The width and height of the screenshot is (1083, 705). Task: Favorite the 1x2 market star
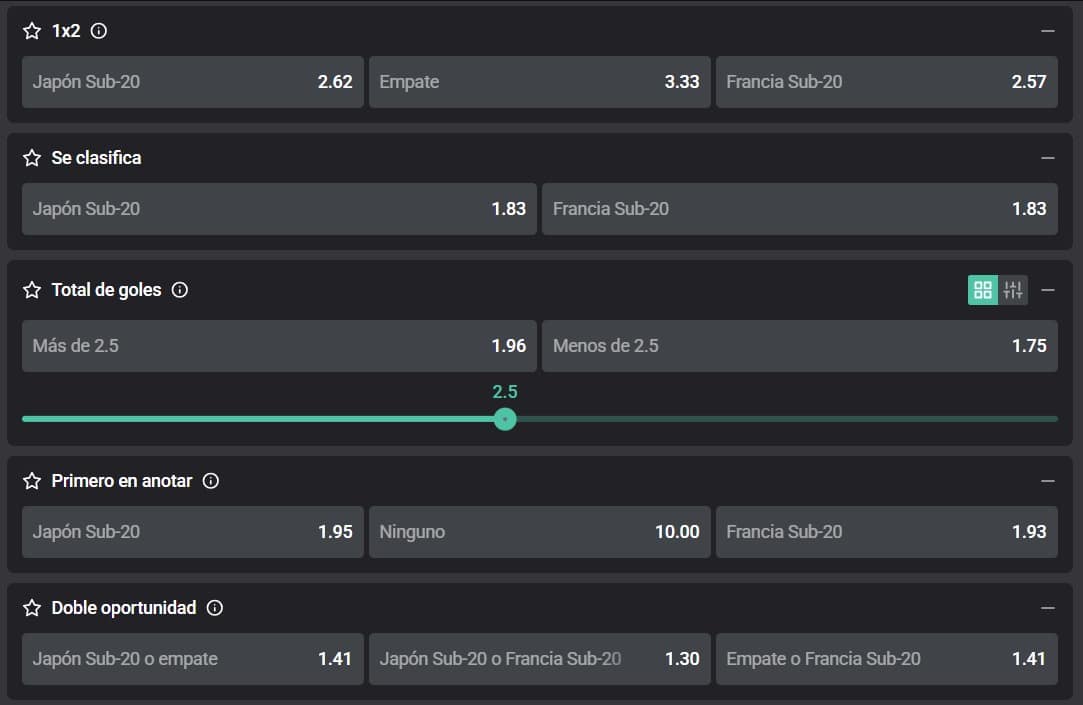32,31
